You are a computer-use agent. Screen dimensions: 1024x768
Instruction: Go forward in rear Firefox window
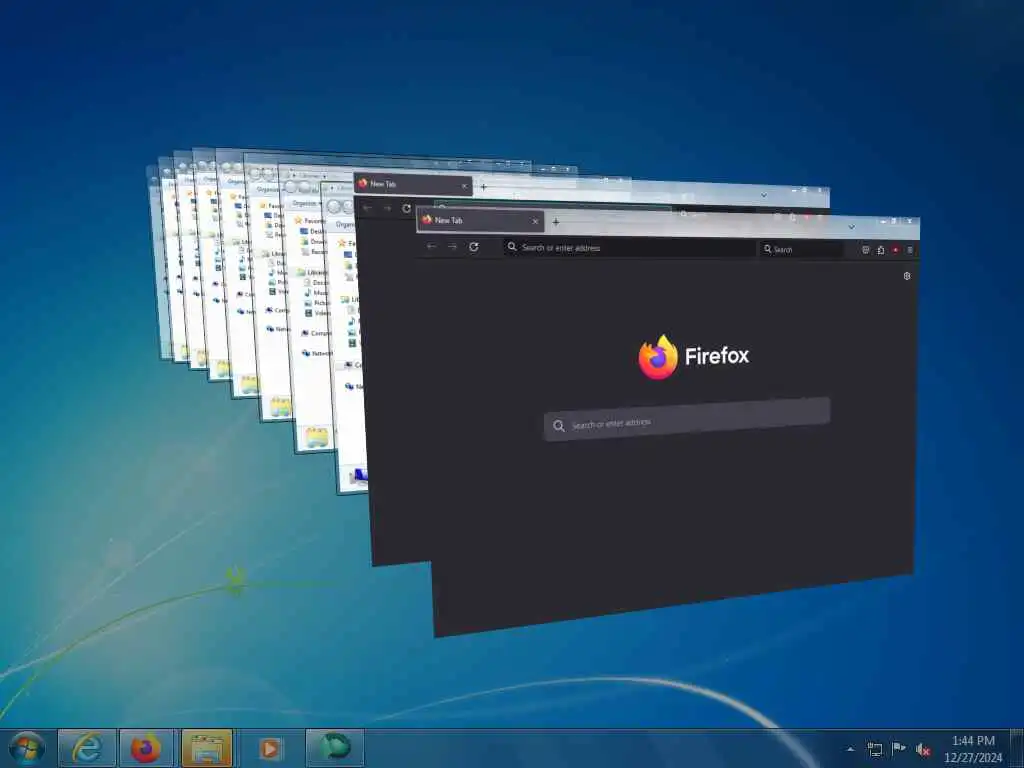click(x=387, y=208)
